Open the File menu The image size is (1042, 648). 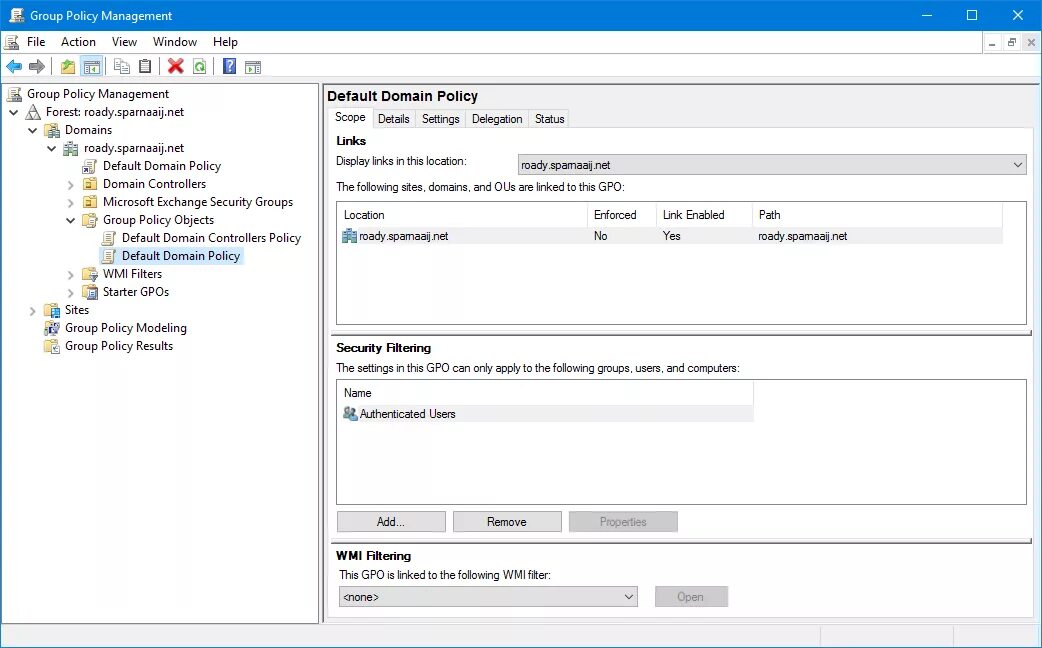click(x=36, y=42)
